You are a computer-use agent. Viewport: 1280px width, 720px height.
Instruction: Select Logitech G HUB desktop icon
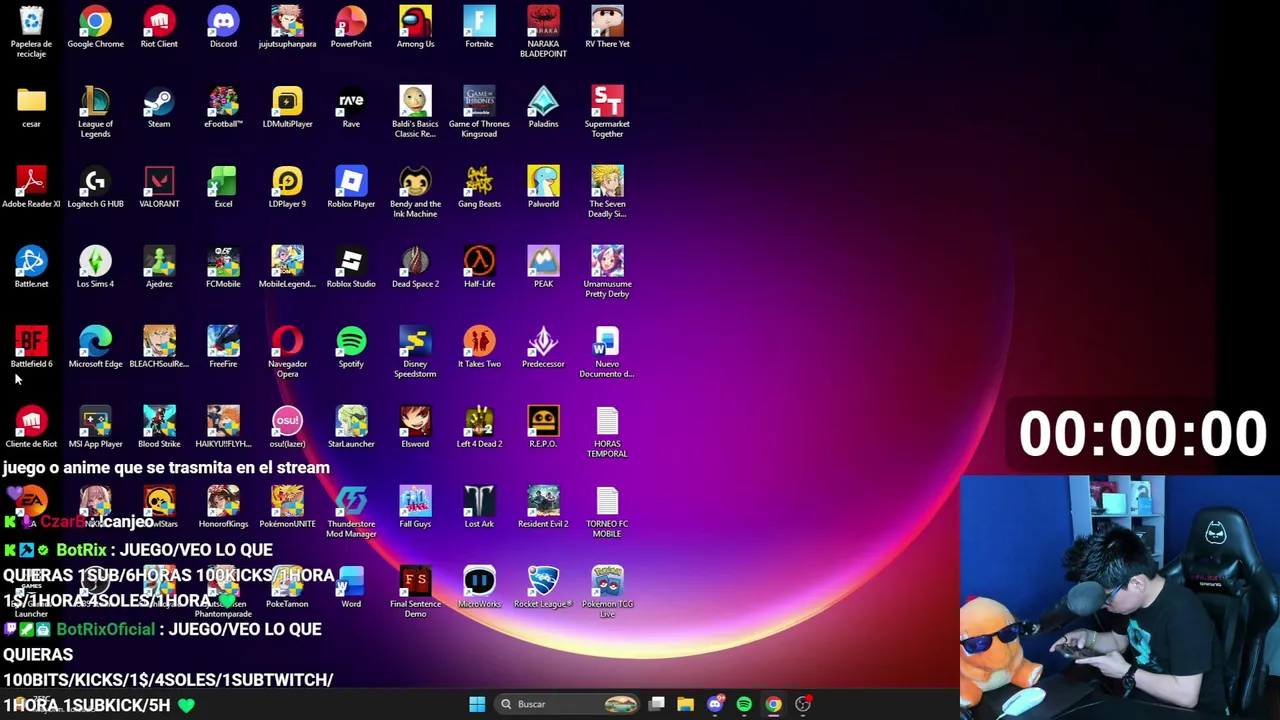pyautogui.click(x=95, y=187)
